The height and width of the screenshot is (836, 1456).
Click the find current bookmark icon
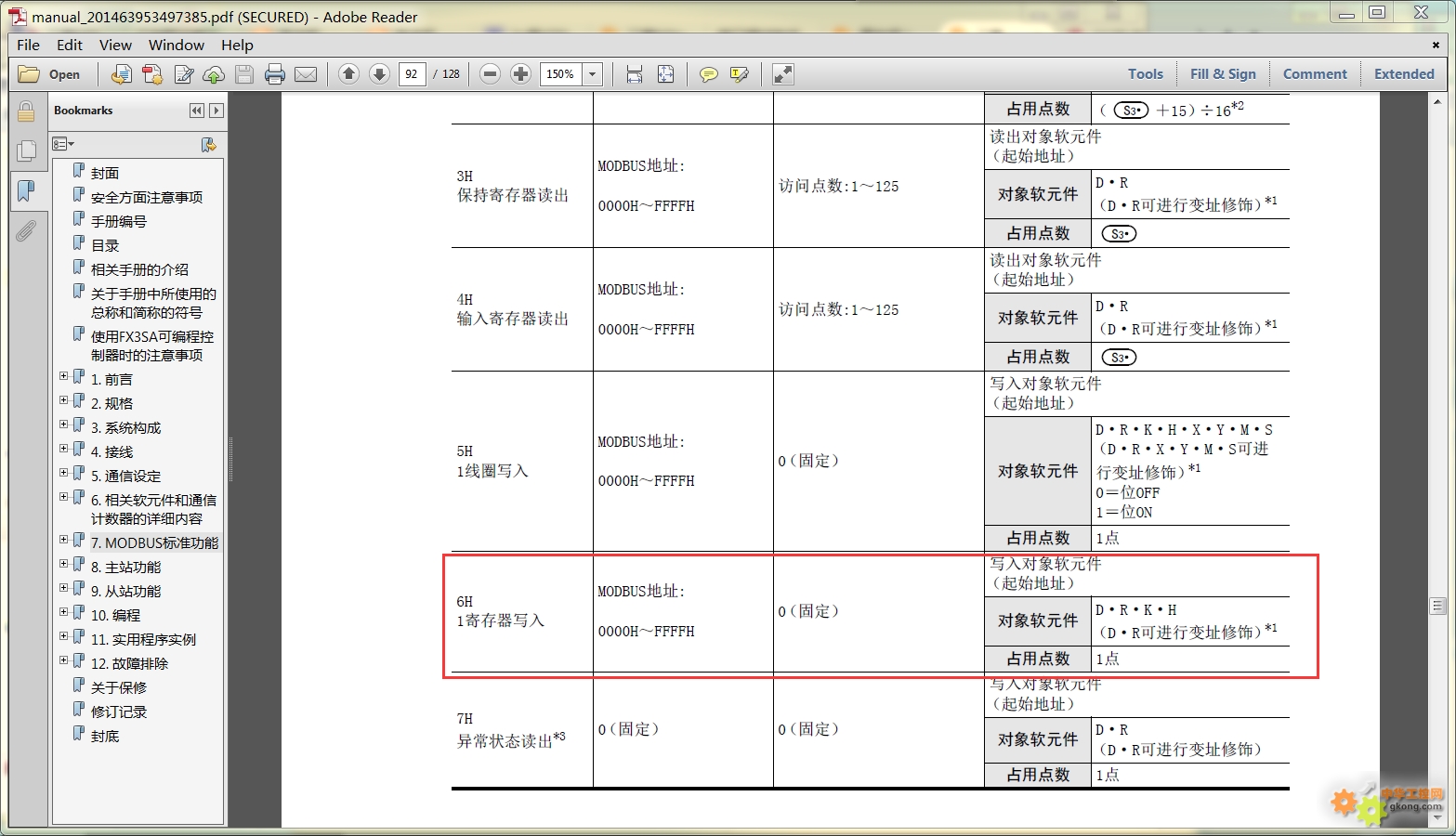(x=208, y=145)
